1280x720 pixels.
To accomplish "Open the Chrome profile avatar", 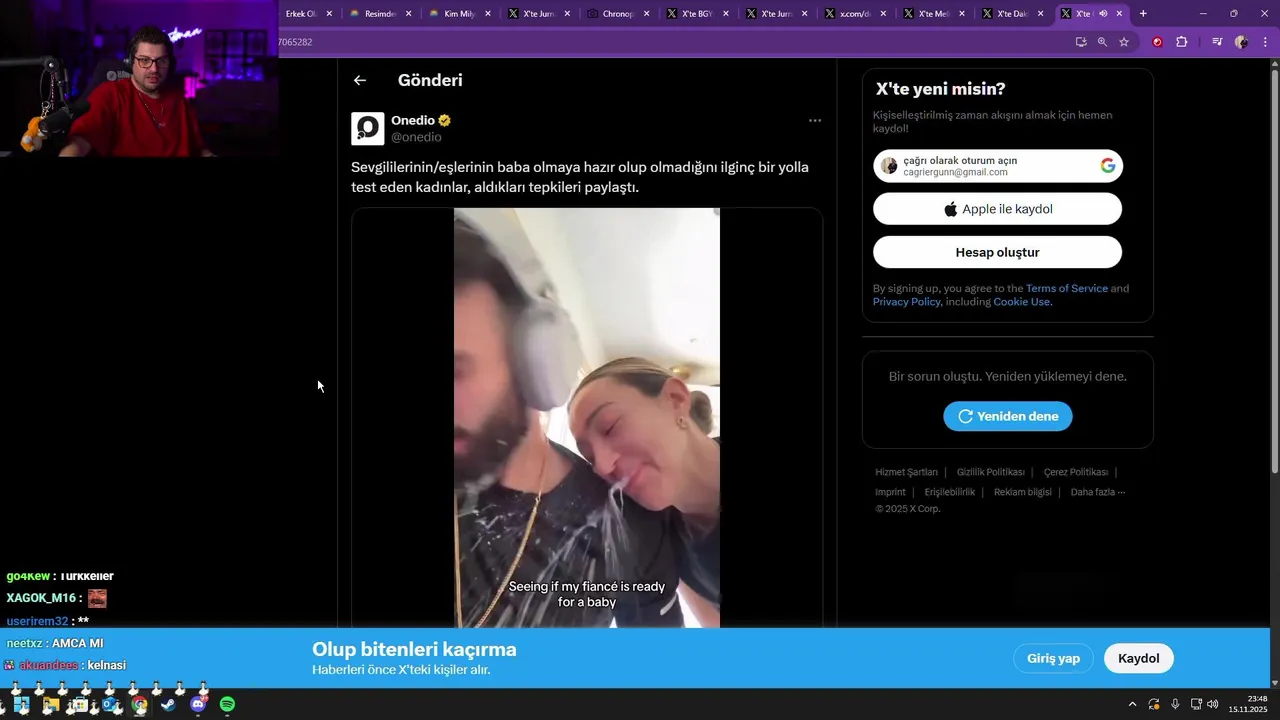I will click(1241, 42).
